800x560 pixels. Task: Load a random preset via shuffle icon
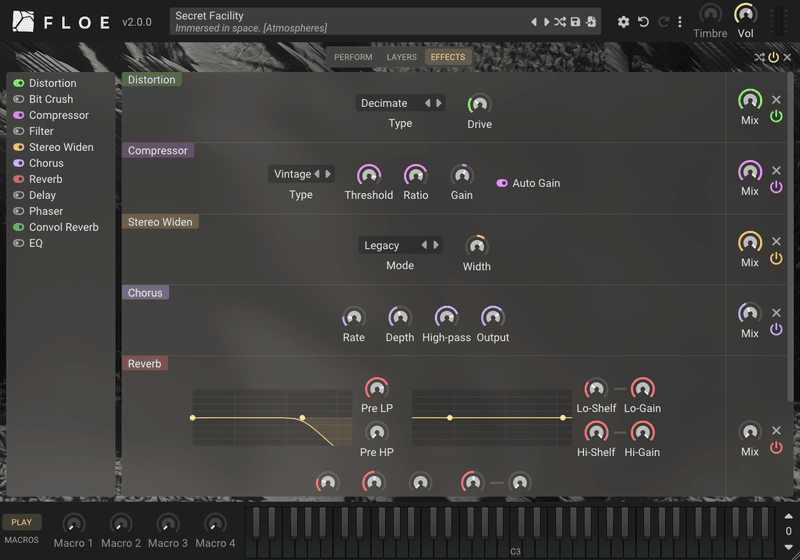560,22
